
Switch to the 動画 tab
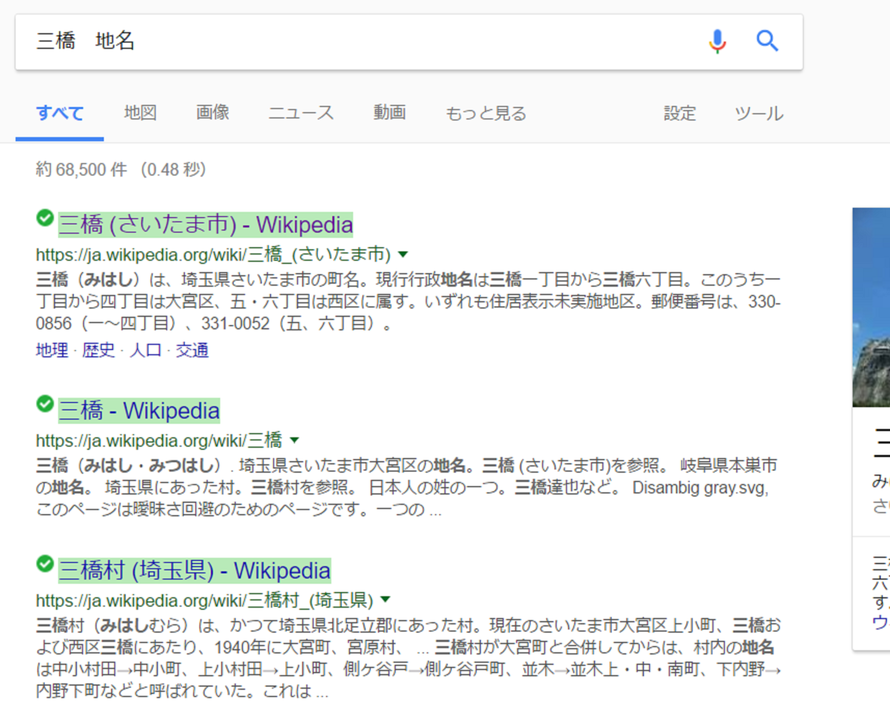pyautogui.click(x=389, y=112)
